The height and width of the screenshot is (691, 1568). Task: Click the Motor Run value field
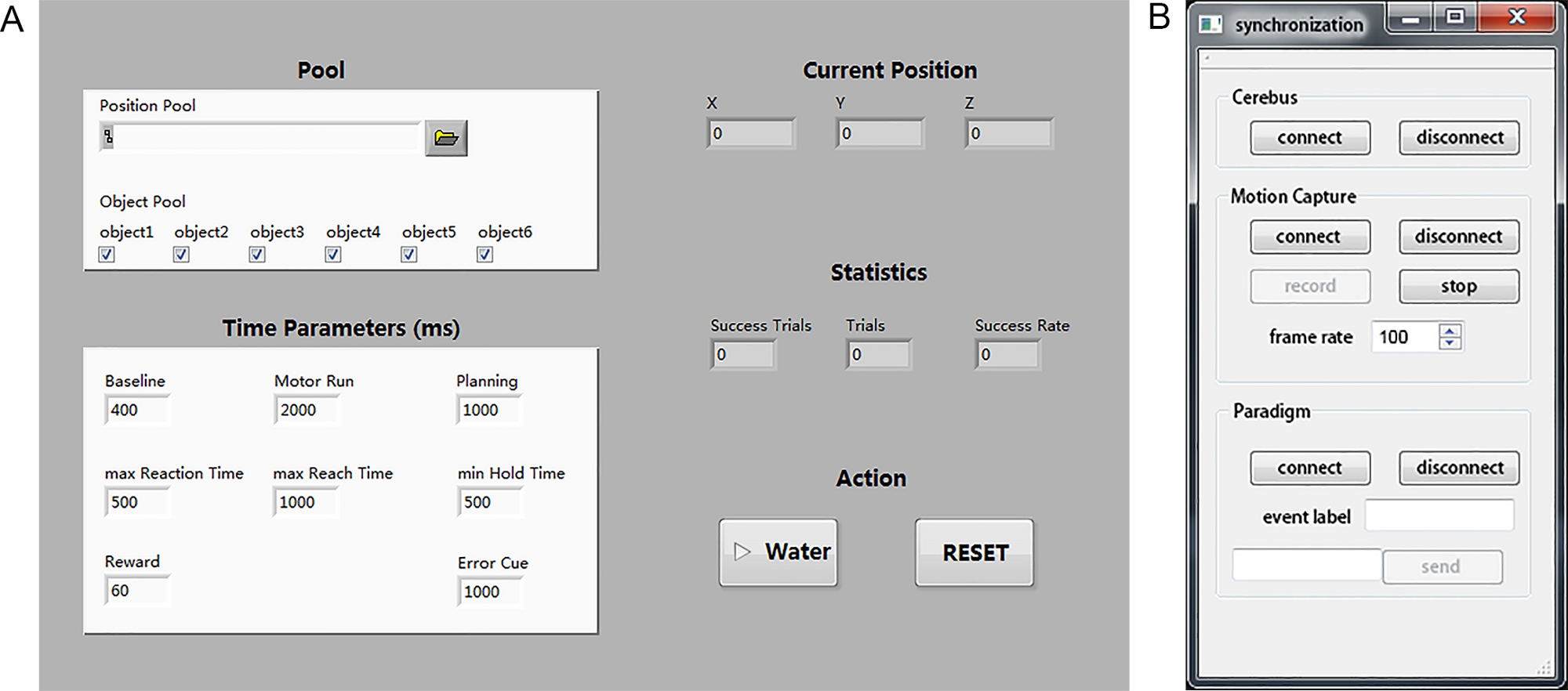pos(307,410)
